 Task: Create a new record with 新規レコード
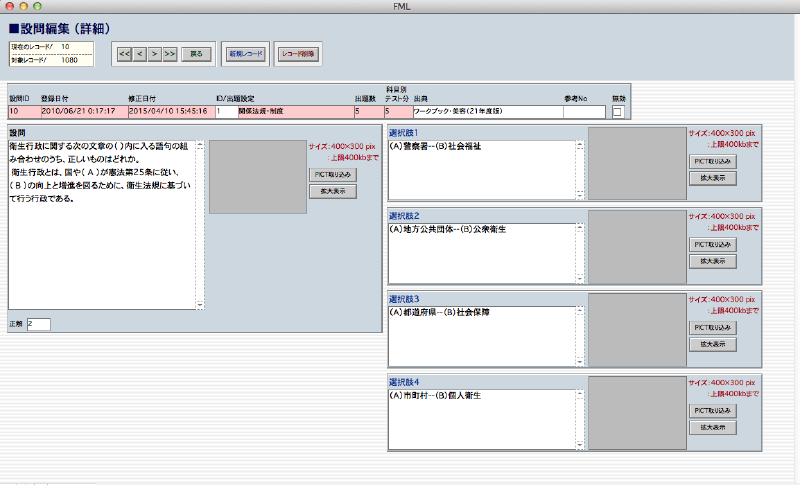click(246, 54)
